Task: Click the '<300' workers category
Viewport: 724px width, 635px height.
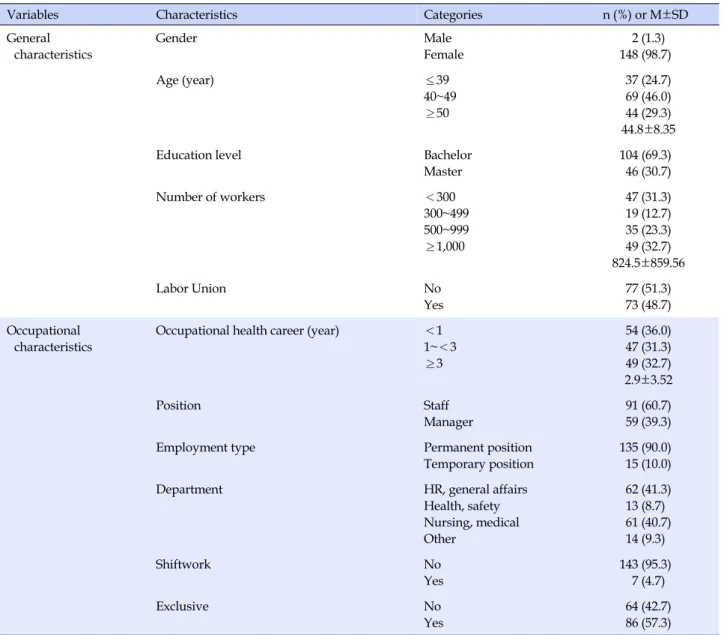Action: click(x=440, y=197)
